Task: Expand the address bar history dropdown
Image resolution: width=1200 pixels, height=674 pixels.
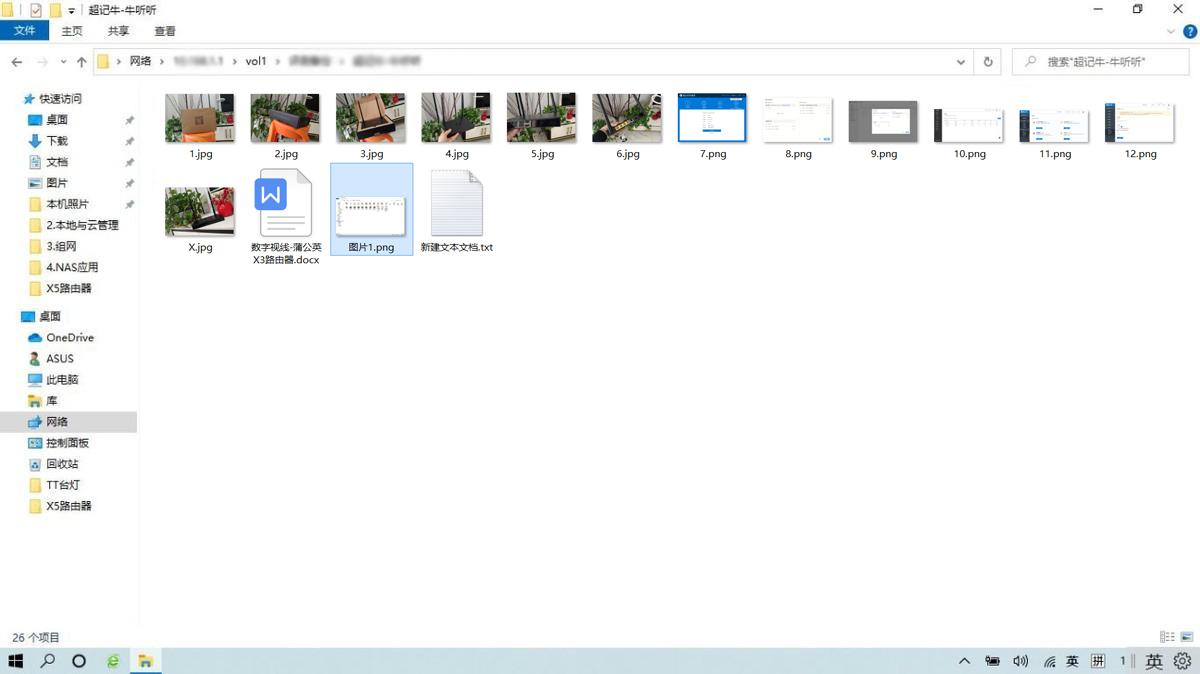Action: coord(961,62)
